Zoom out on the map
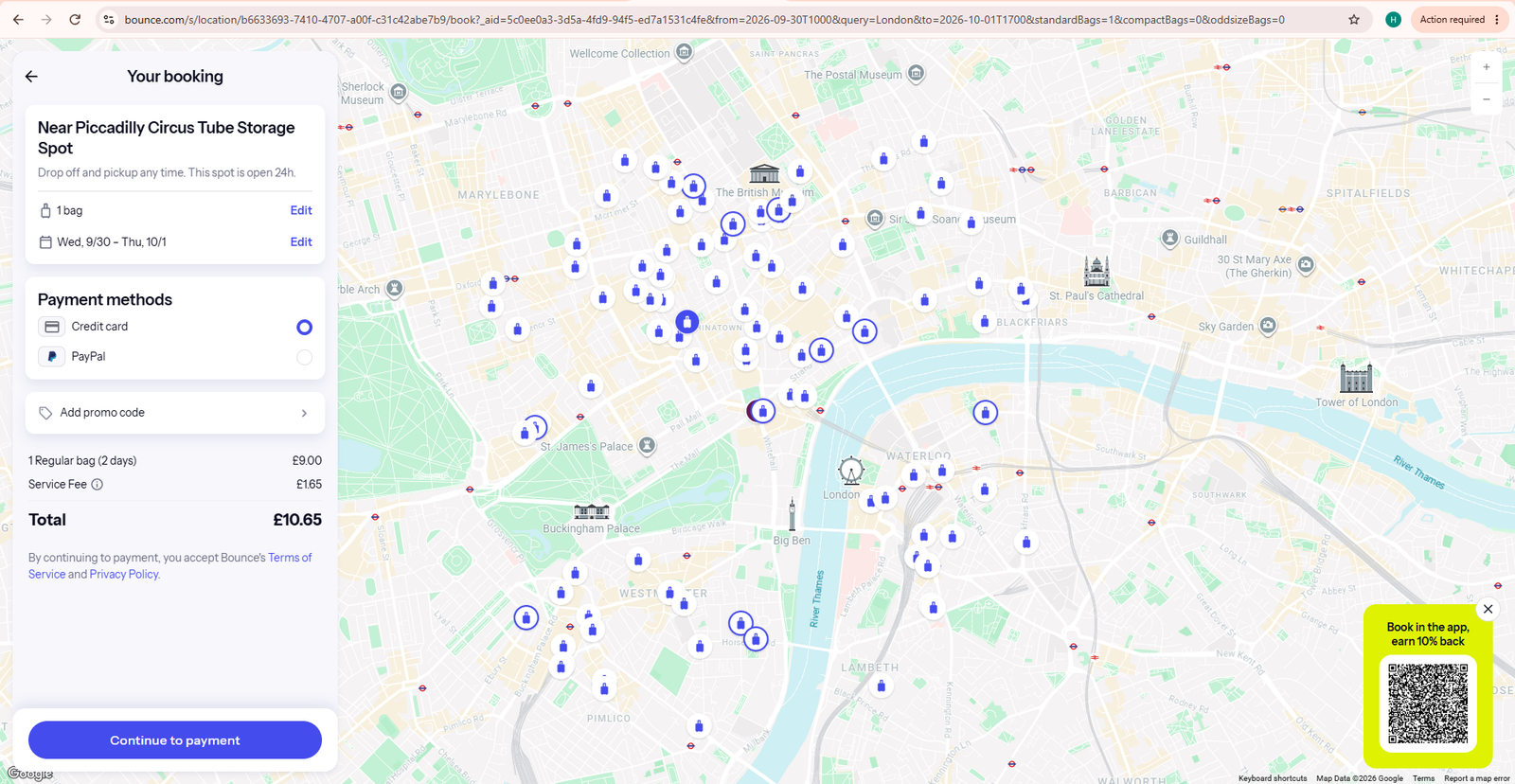The height and width of the screenshot is (784, 1515). click(x=1487, y=99)
